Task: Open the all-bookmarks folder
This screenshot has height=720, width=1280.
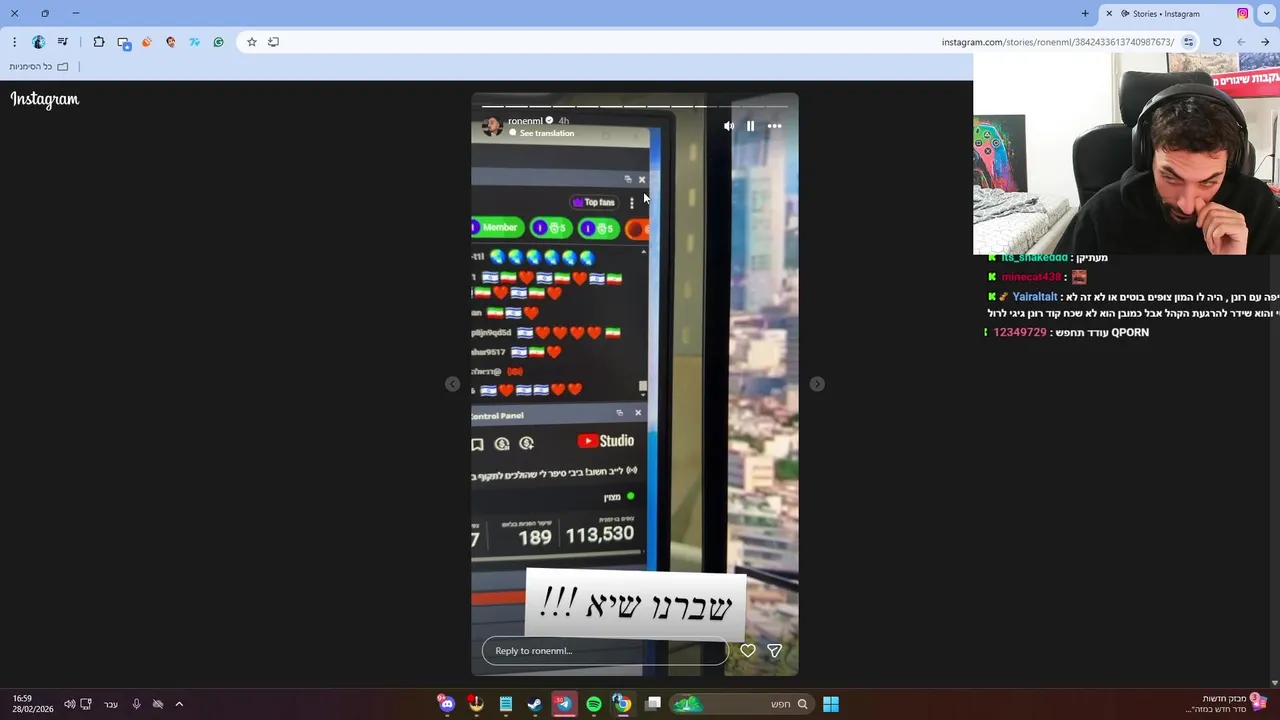Action: (39, 67)
